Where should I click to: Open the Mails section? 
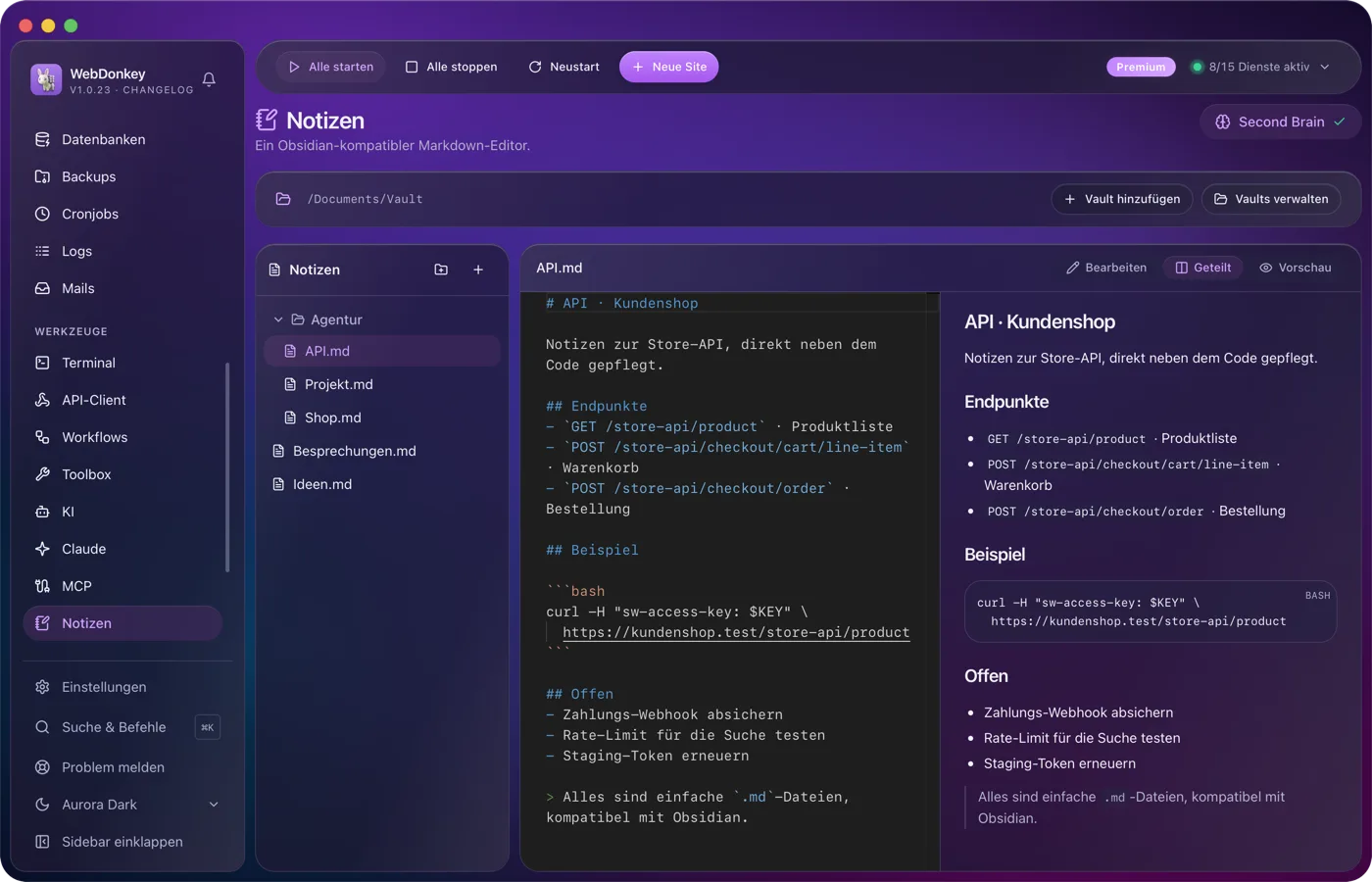[x=123, y=288]
